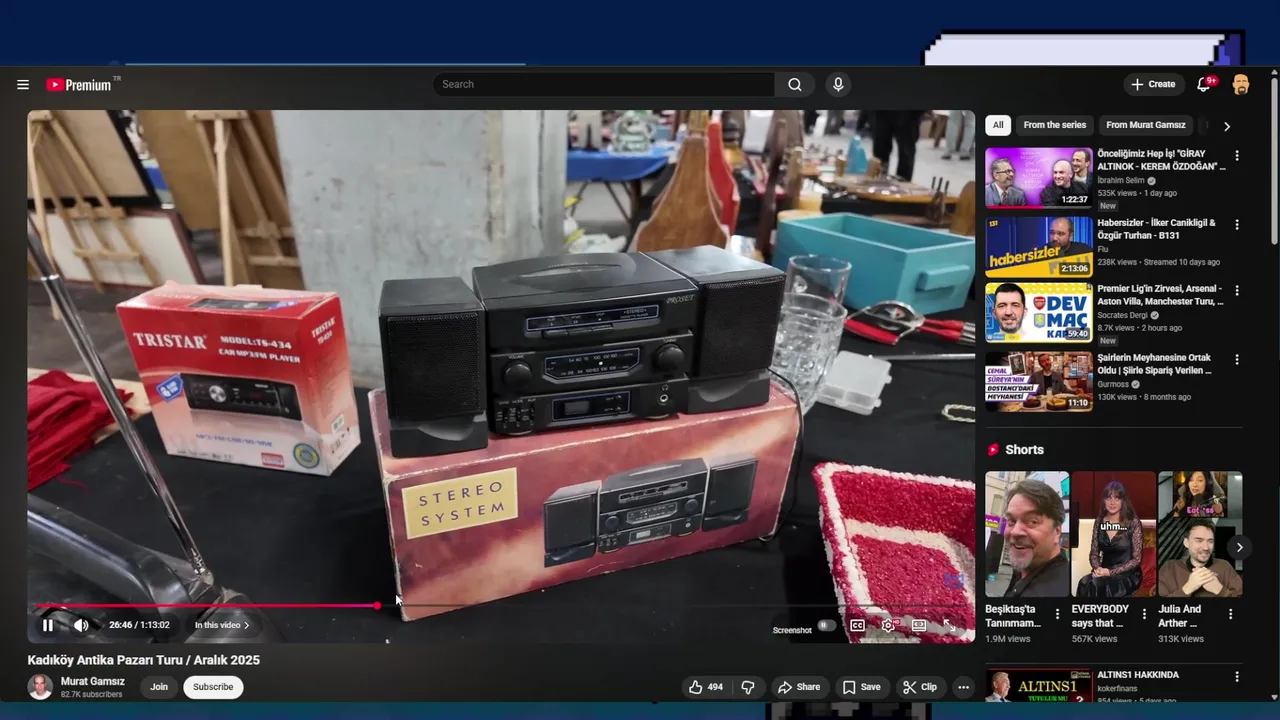Open Şairlerin Meyhanesine video thumbnail
Image resolution: width=1280 pixels, height=720 pixels.
coord(1039,382)
